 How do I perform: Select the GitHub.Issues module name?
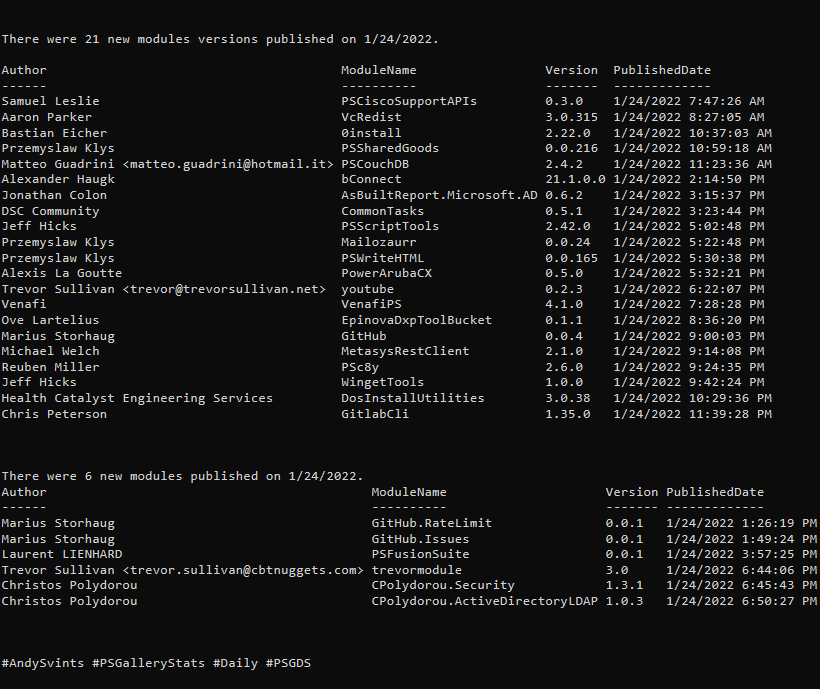[x=420, y=538]
